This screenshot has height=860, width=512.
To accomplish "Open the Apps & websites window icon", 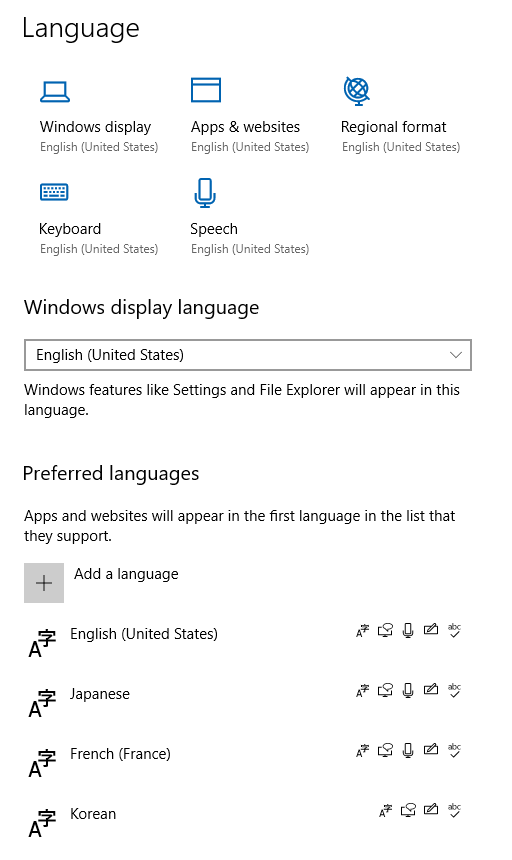I will click(206, 90).
